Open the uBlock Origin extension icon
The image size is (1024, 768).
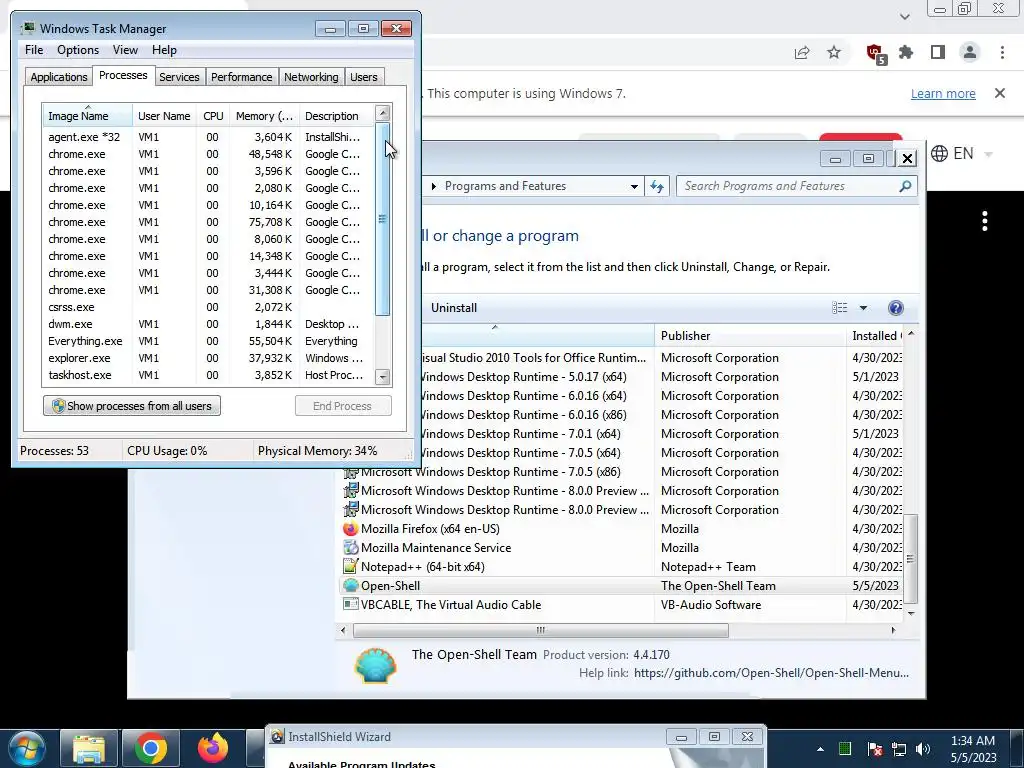[x=875, y=53]
